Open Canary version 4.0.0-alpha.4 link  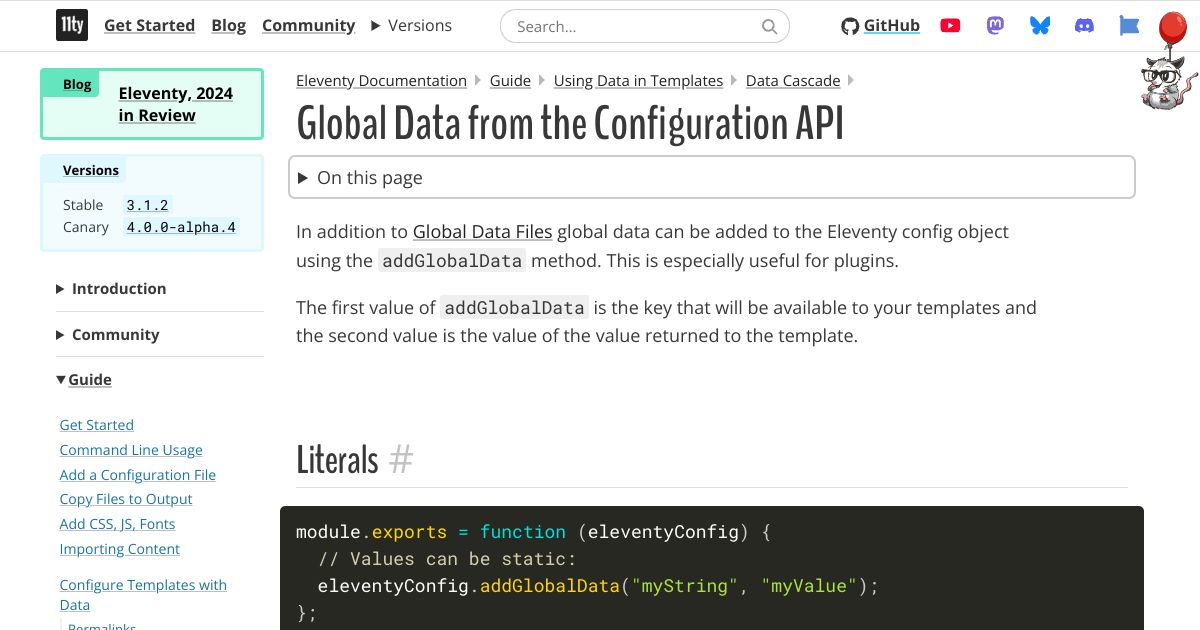181,227
